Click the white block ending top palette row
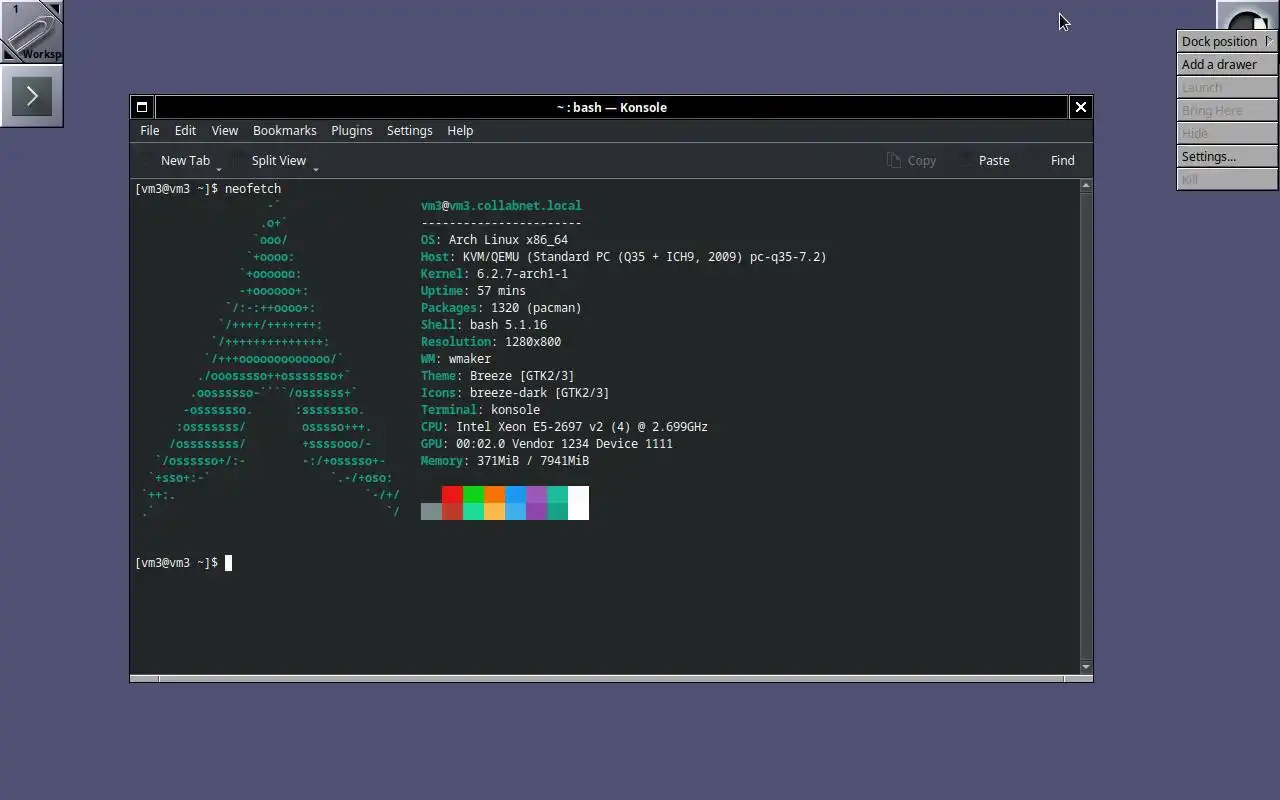The height and width of the screenshot is (800, 1280). (x=578, y=494)
